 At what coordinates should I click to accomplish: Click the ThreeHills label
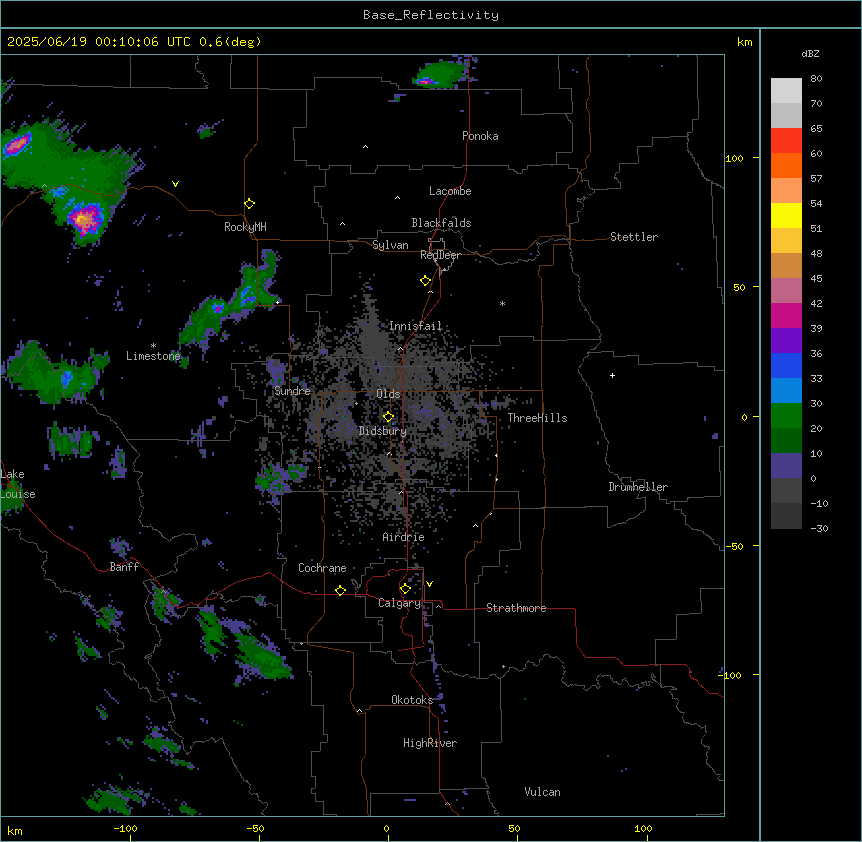coord(537,418)
